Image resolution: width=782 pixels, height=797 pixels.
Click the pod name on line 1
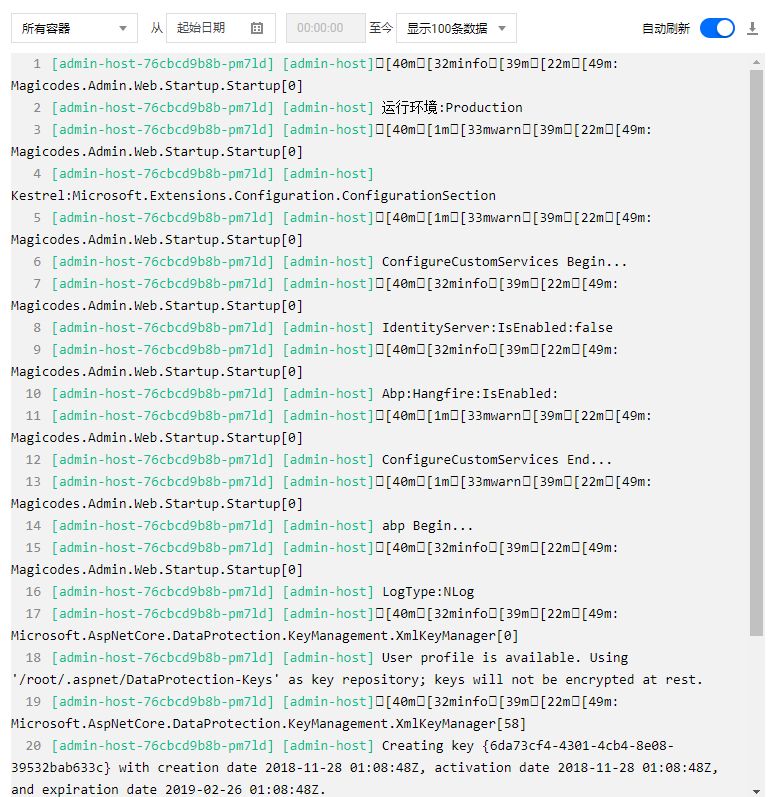point(162,64)
